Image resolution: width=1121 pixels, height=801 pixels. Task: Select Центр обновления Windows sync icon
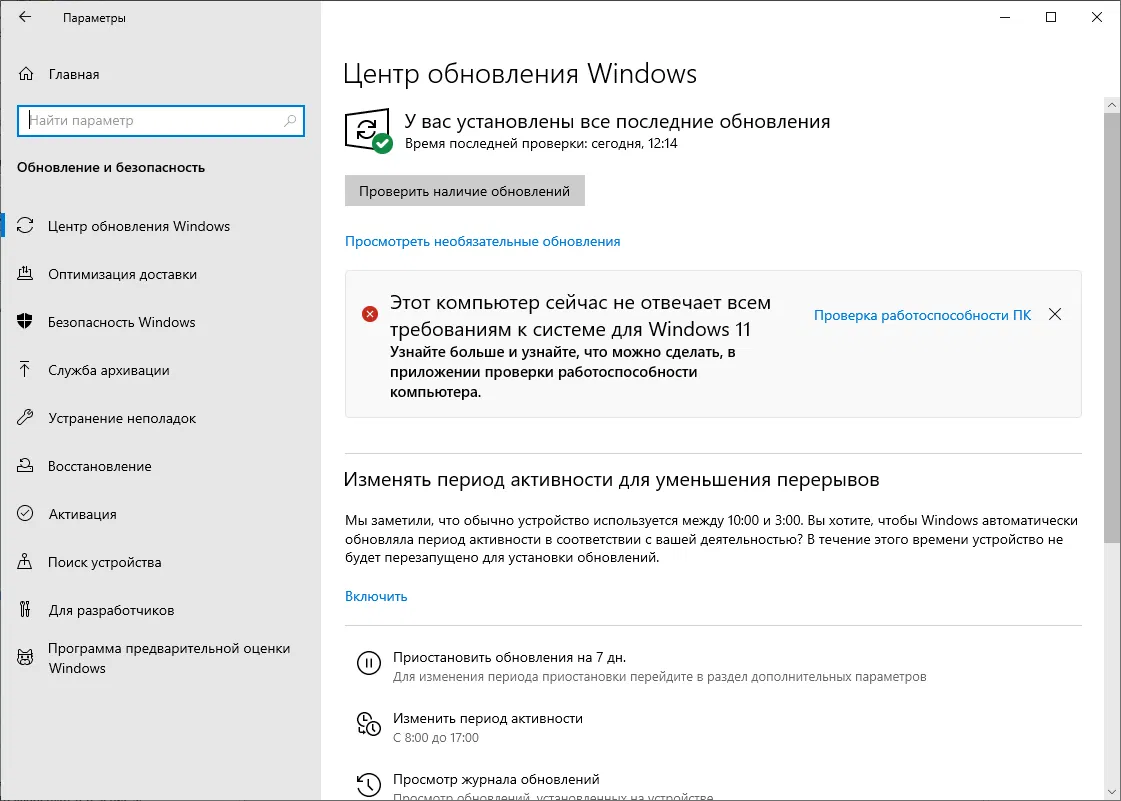(25, 226)
